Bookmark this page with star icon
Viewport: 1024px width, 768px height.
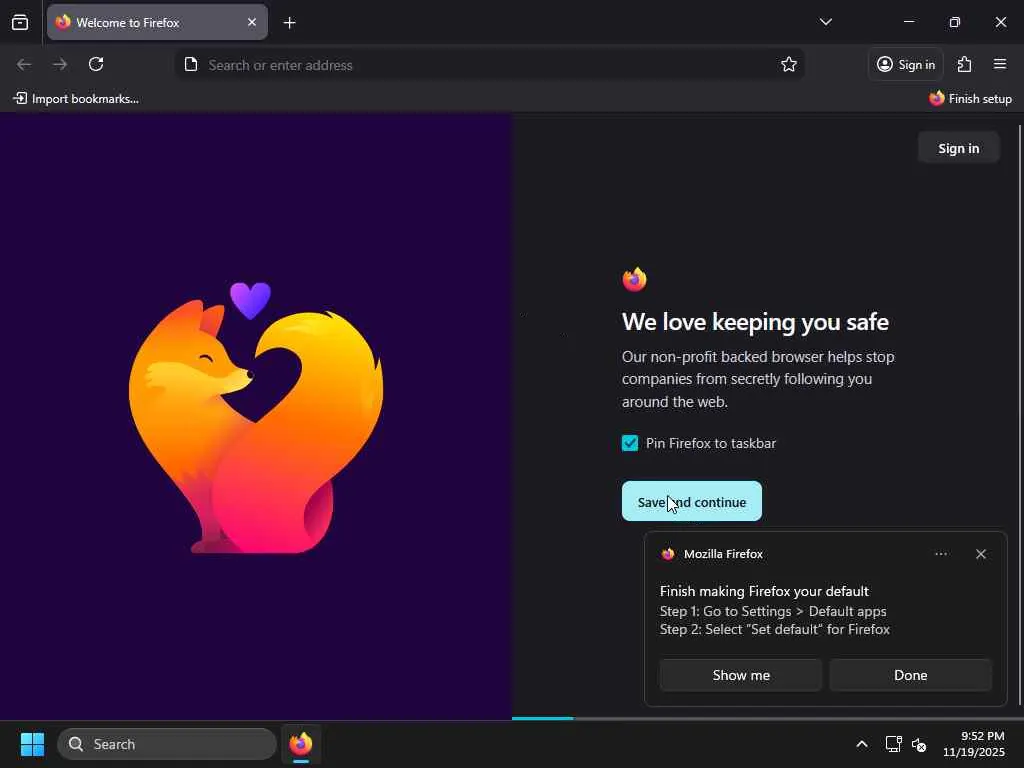coord(789,64)
